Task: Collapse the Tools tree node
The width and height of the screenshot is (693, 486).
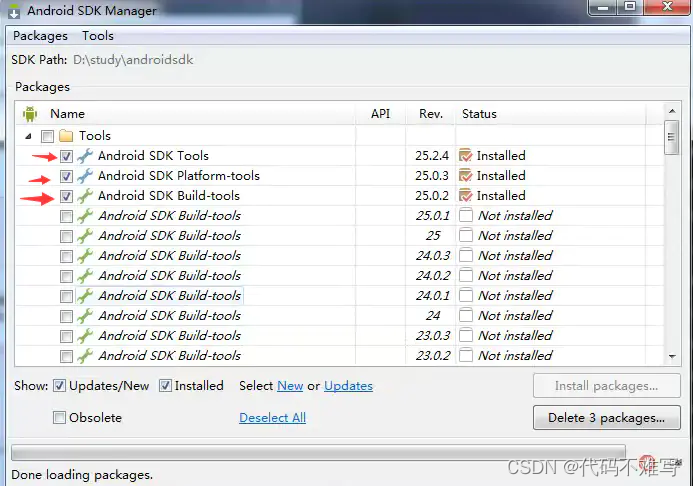Action: 28,136
